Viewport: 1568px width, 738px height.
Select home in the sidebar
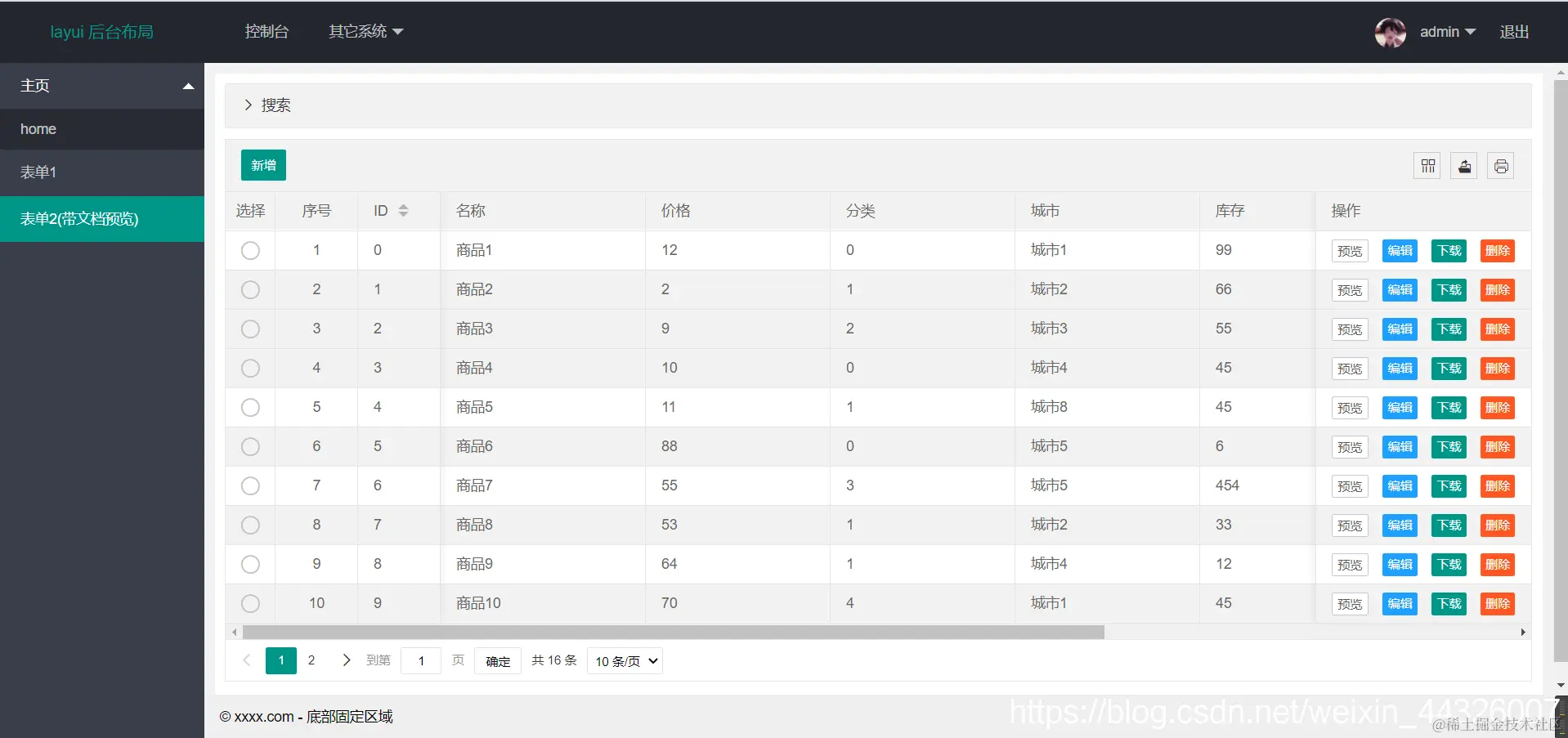coord(102,129)
